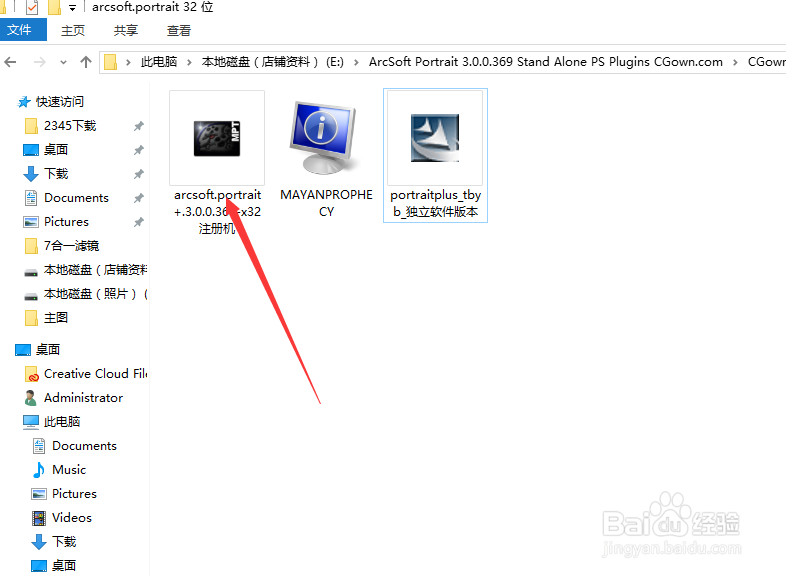Open the Administrator user folder
786x576 pixels.
(x=83, y=398)
